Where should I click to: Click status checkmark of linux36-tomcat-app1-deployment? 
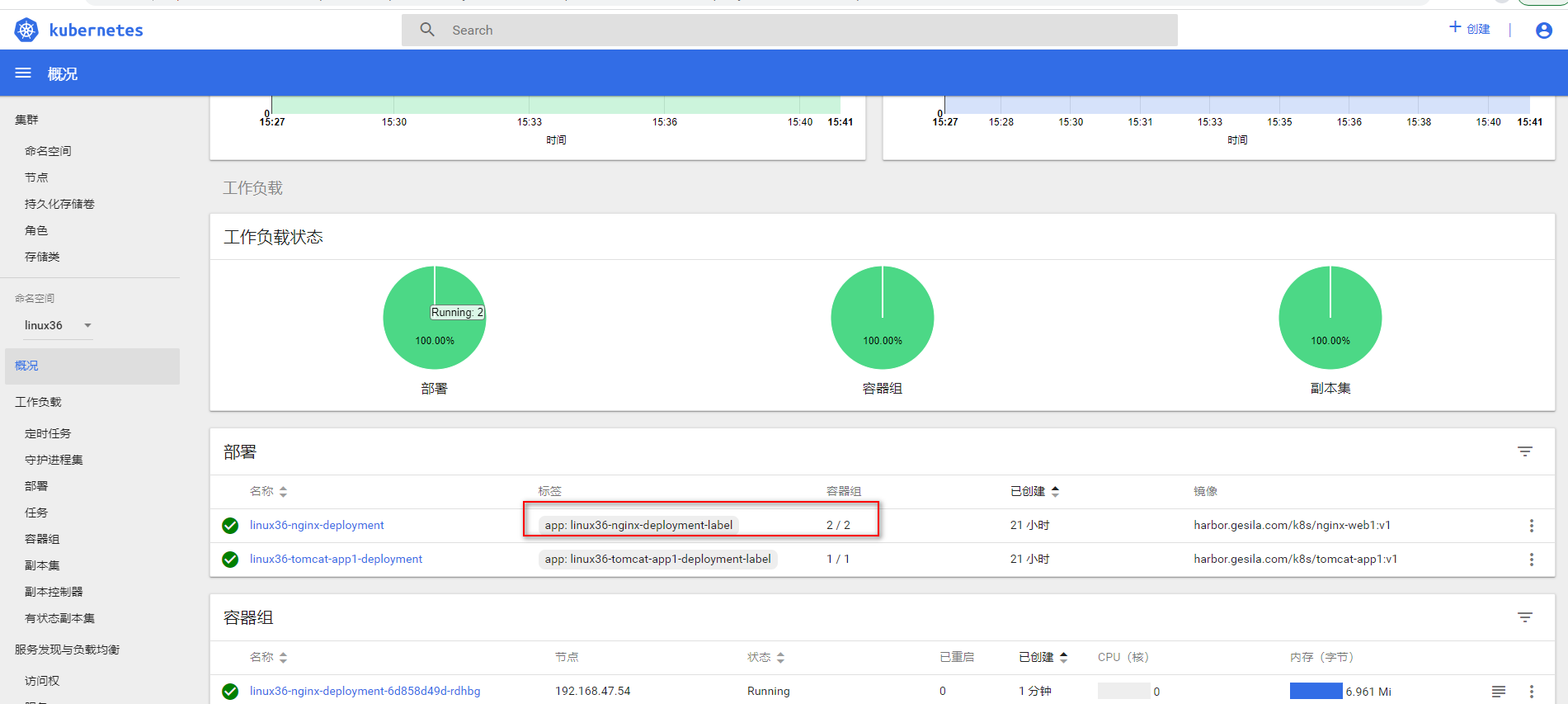[230, 560]
